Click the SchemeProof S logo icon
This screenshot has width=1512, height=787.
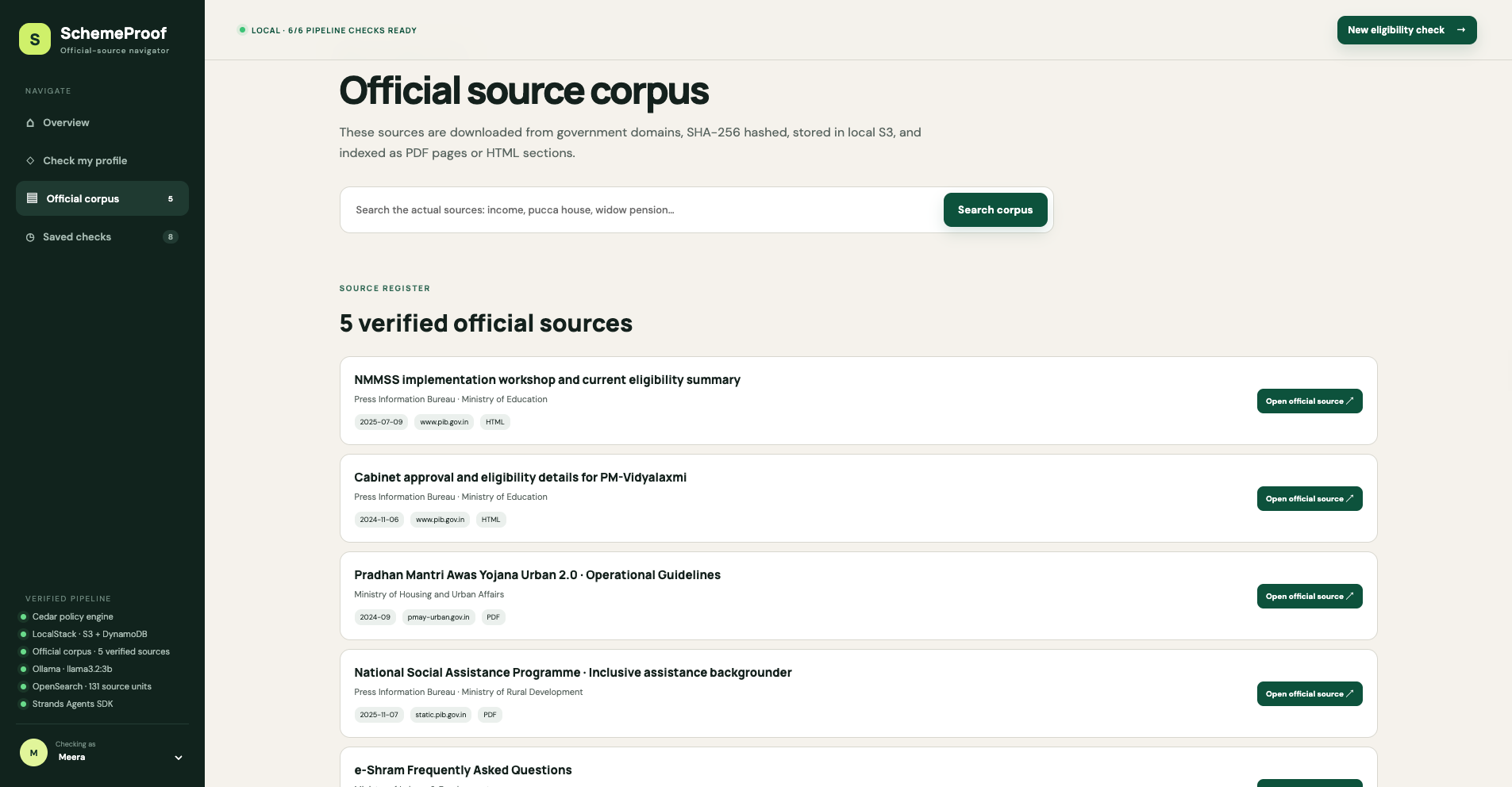click(35, 39)
